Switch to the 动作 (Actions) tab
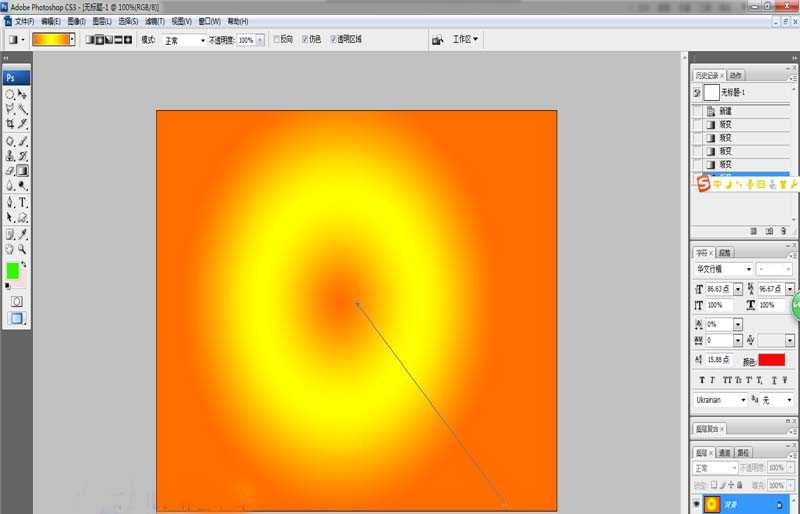800x514 pixels. (x=736, y=75)
